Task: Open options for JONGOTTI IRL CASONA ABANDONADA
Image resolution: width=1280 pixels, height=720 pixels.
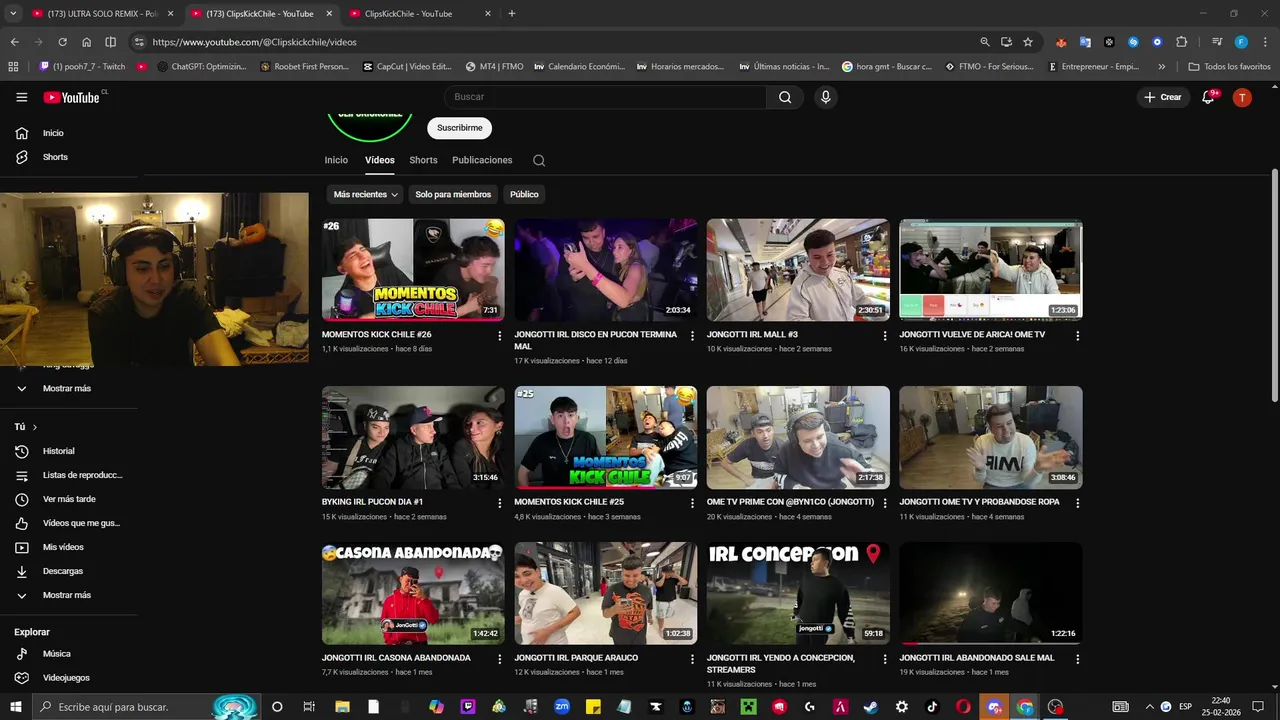Action: 500,660
